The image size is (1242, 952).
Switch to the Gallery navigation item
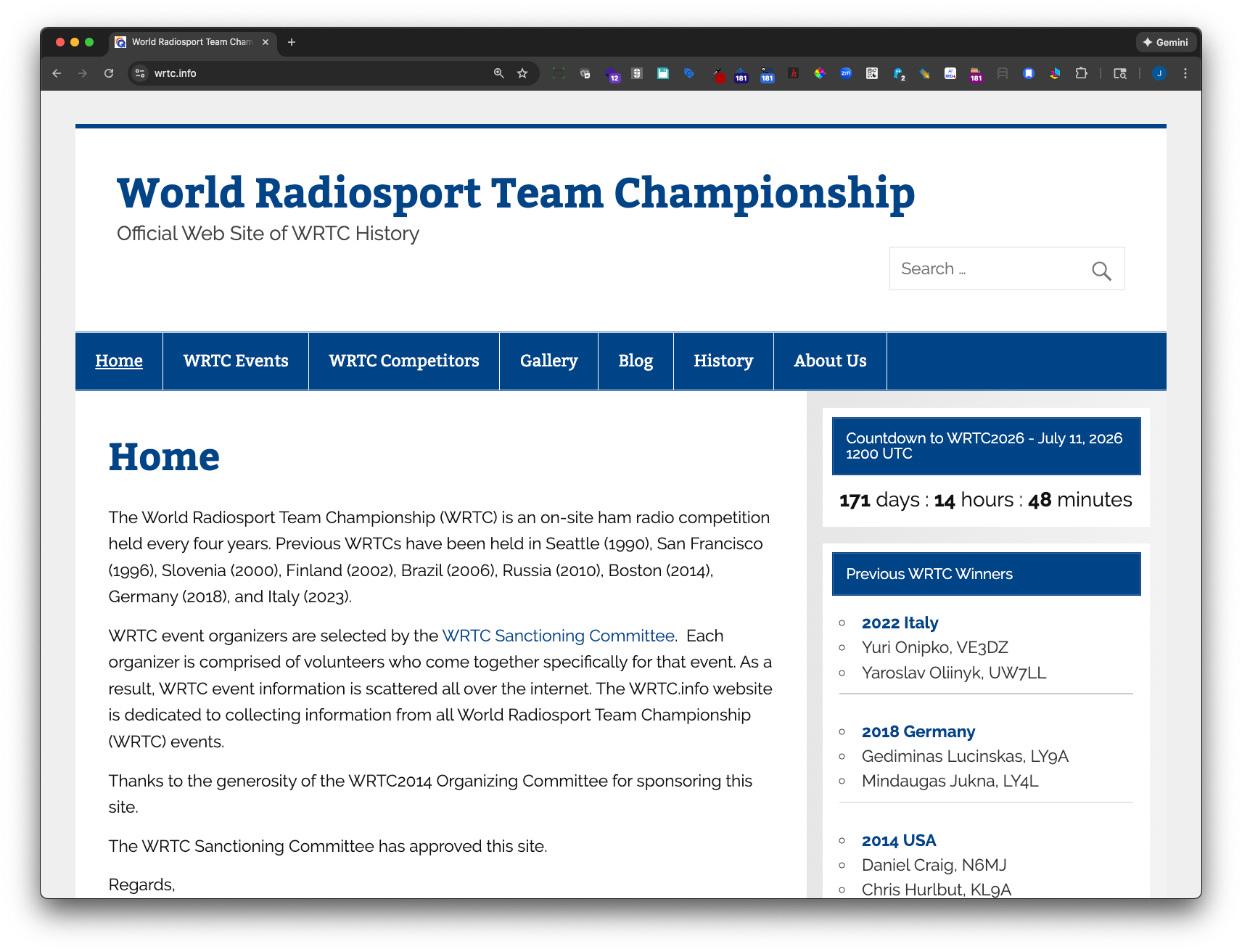(548, 361)
